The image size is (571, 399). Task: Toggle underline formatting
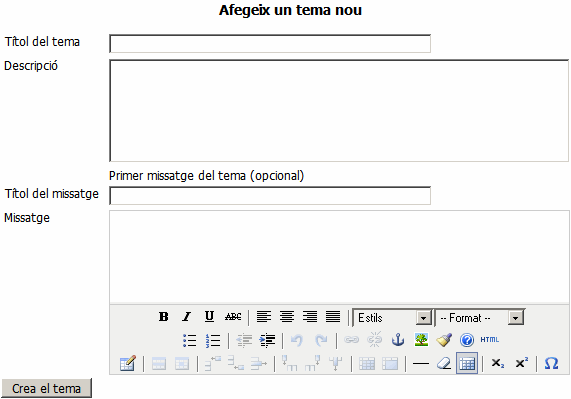(x=209, y=317)
